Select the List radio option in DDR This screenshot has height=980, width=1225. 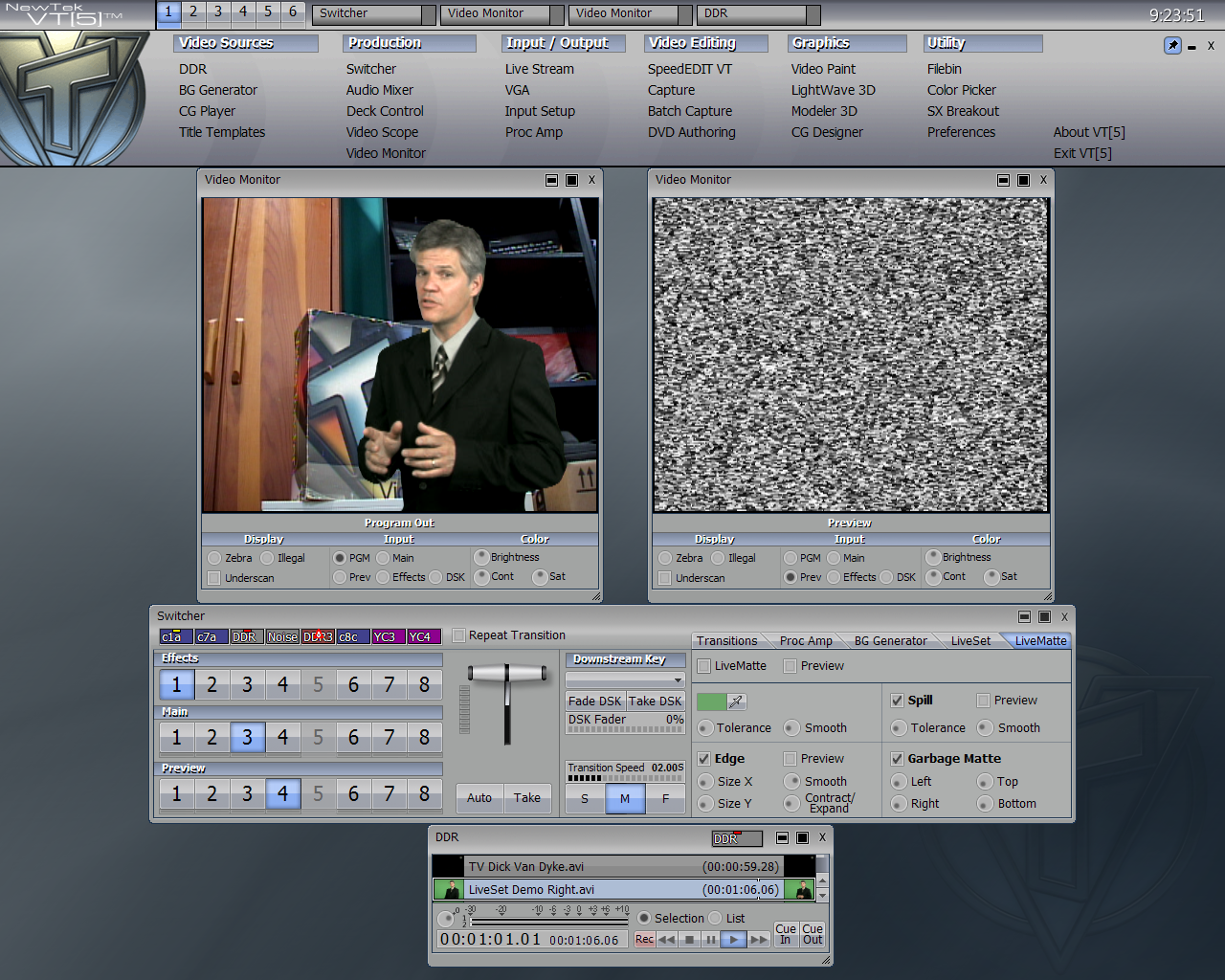click(x=716, y=919)
